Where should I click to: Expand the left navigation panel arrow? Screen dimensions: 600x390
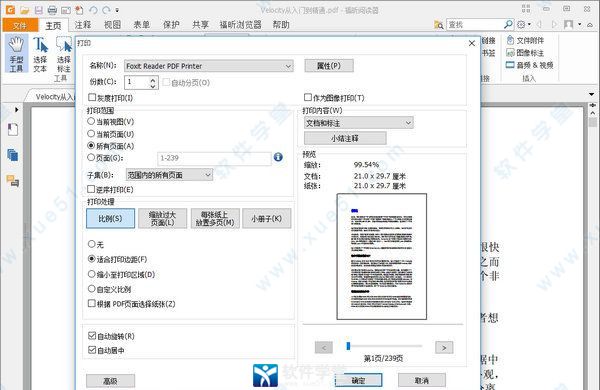tap(16, 110)
